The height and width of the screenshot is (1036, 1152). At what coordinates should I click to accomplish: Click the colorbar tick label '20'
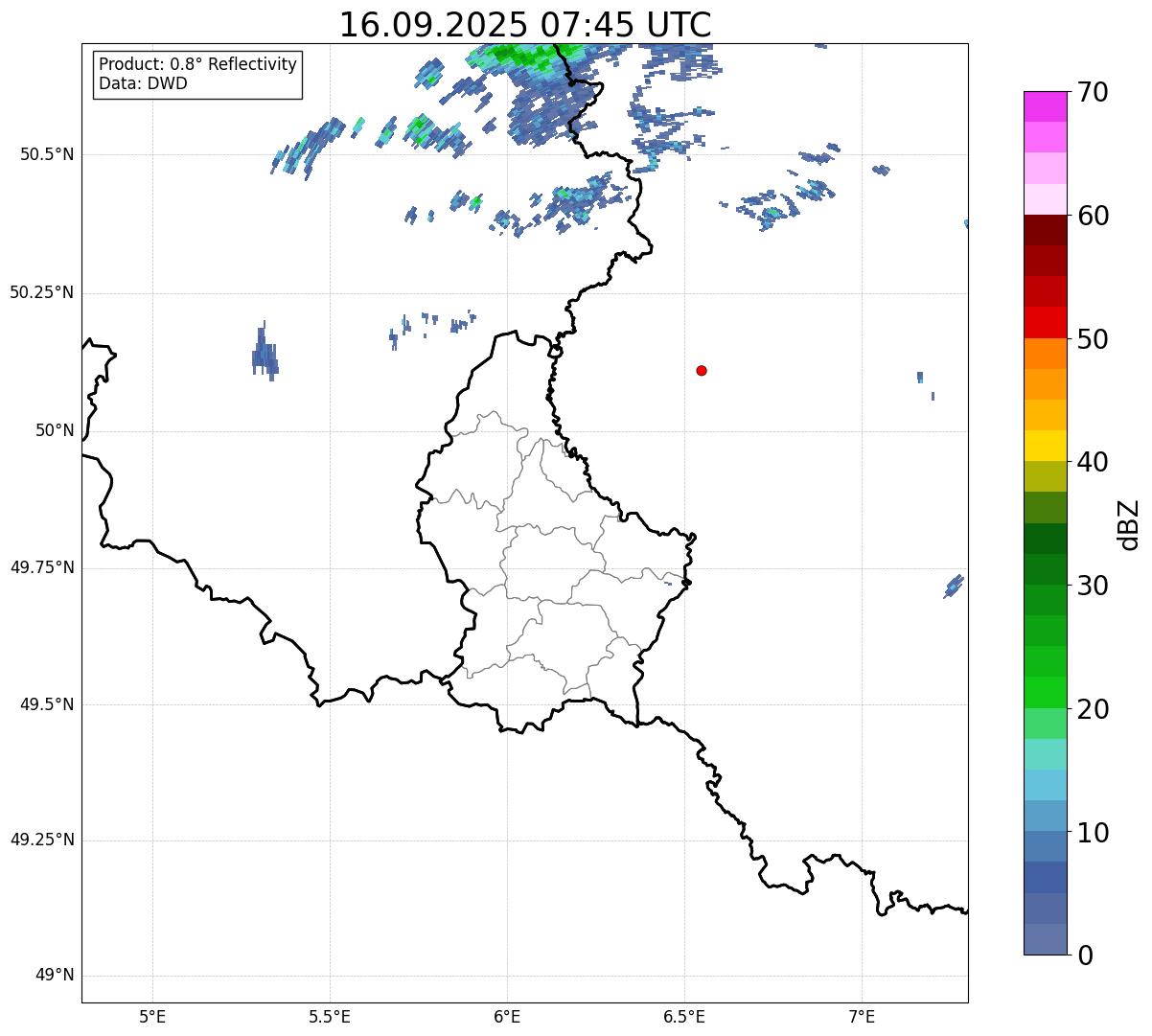(x=1093, y=709)
